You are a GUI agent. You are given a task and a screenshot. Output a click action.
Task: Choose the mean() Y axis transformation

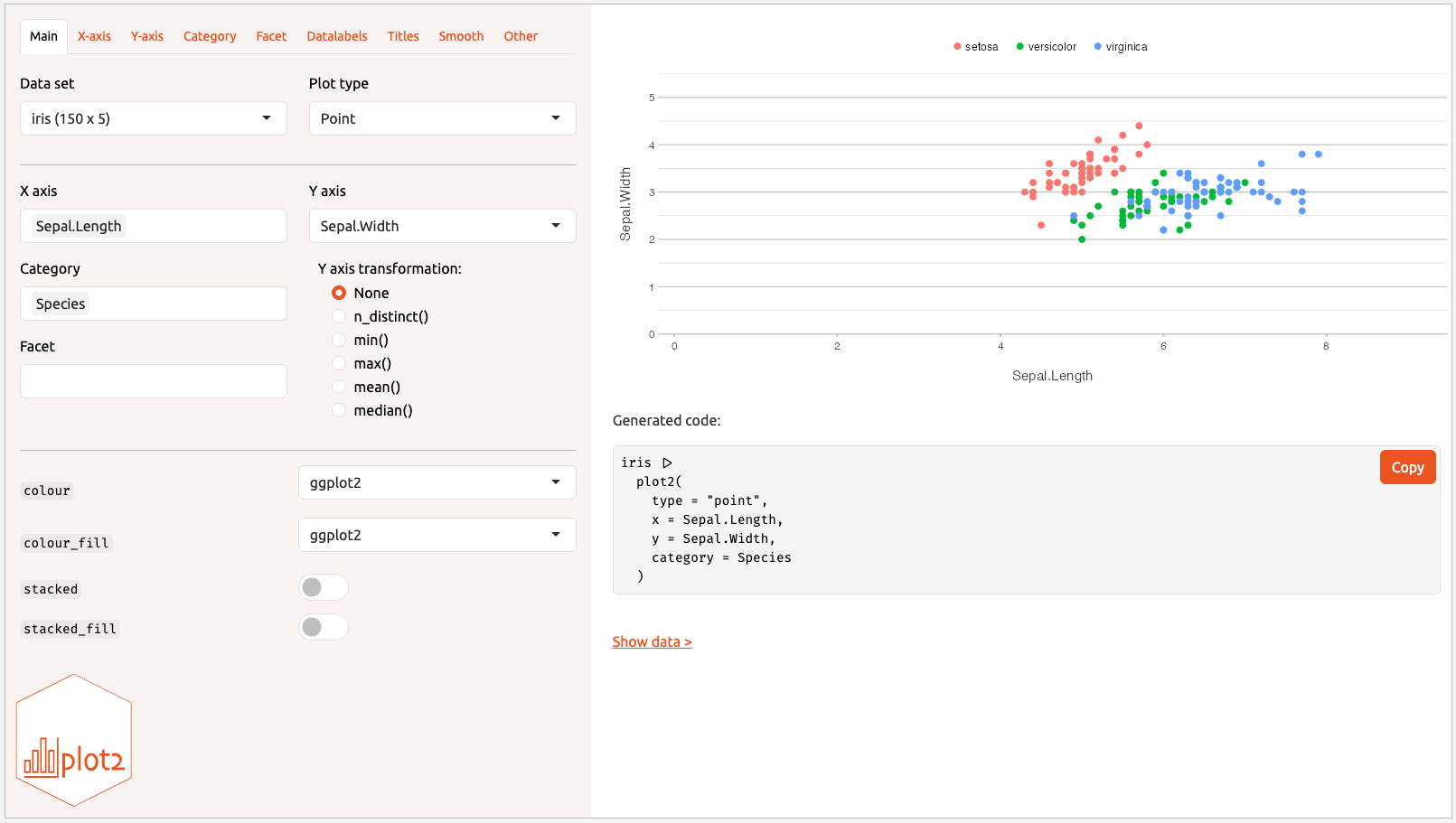tap(339, 387)
